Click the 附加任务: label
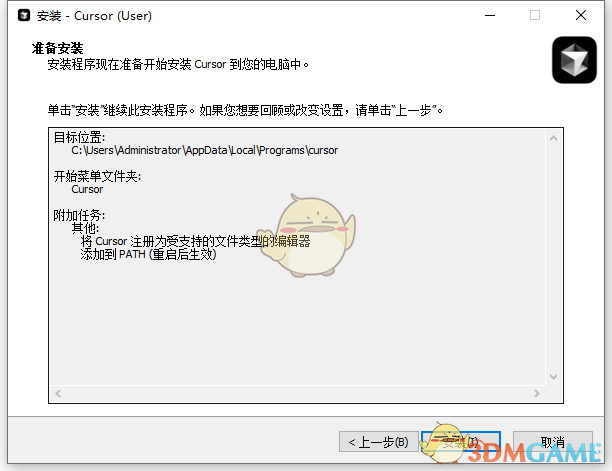Image resolution: width=612 pixels, height=471 pixels. click(79, 215)
